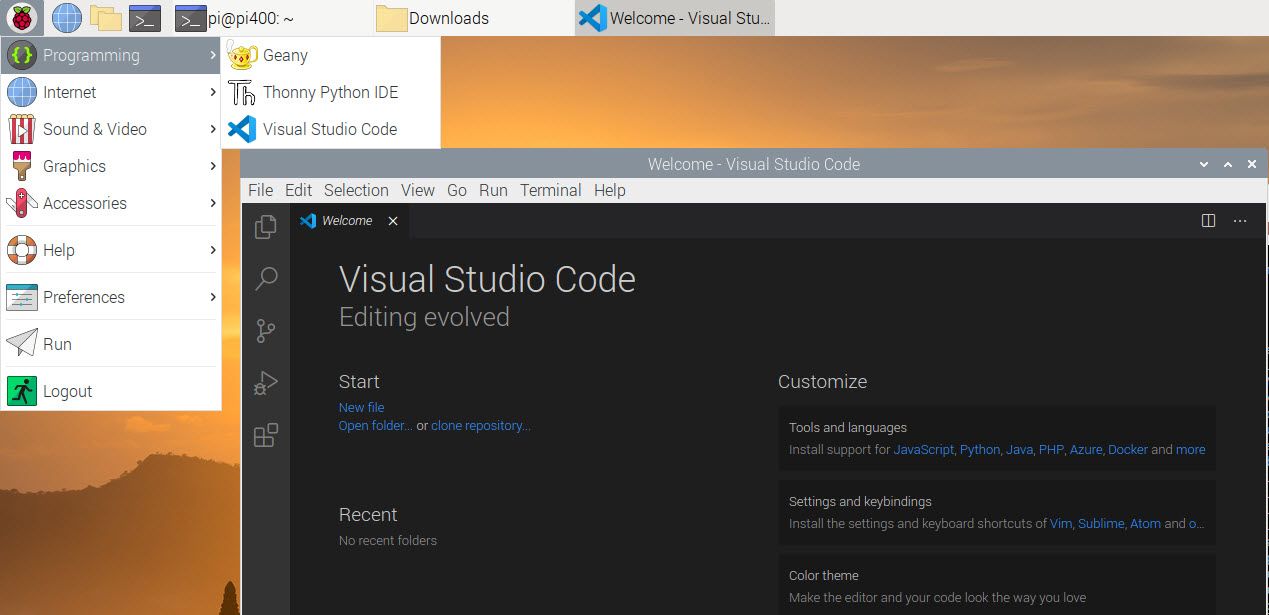The image size is (1269, 615).
Task: Open the Extensions view in activity bar
Action: point(266,435)
